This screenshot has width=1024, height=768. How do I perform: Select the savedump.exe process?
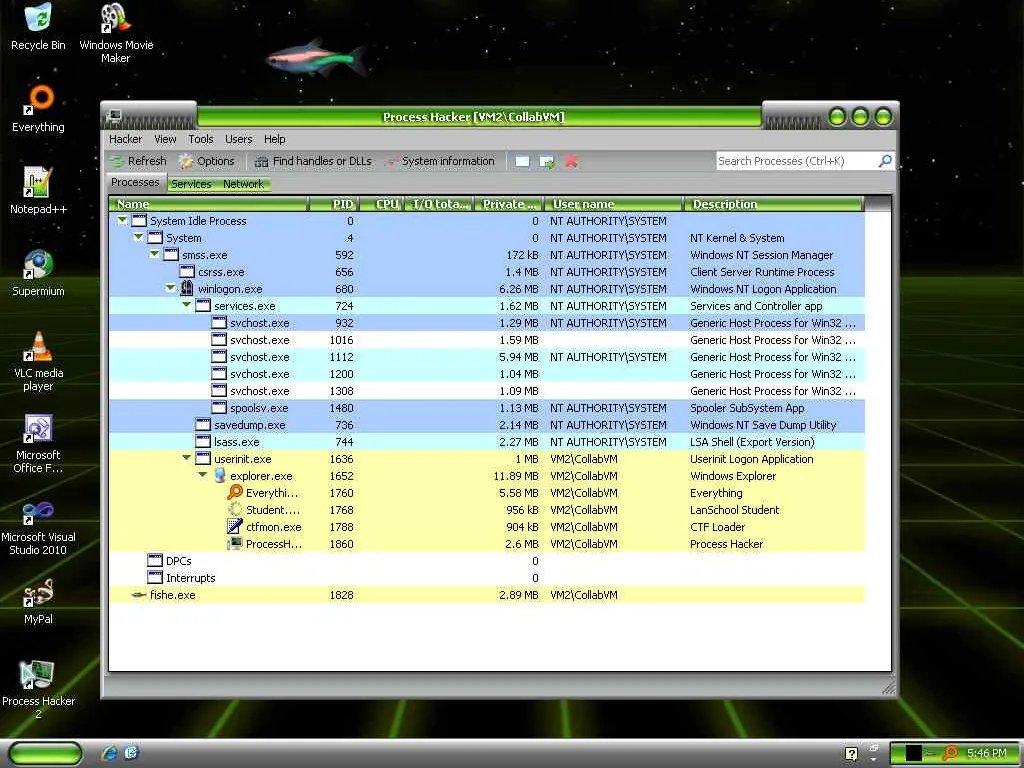point(487,424)
